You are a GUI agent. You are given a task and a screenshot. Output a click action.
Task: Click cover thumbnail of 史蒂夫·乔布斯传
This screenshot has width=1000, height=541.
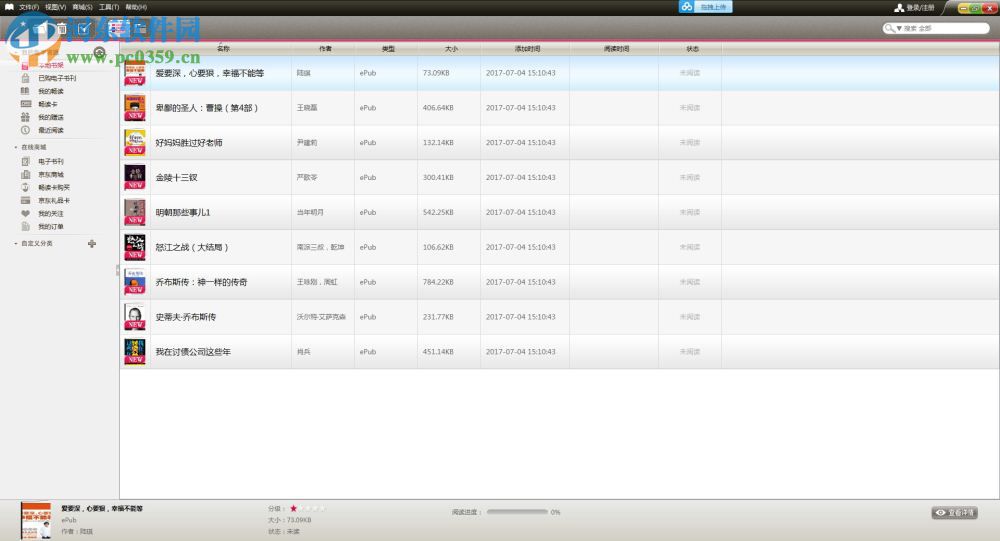(135, 317)
